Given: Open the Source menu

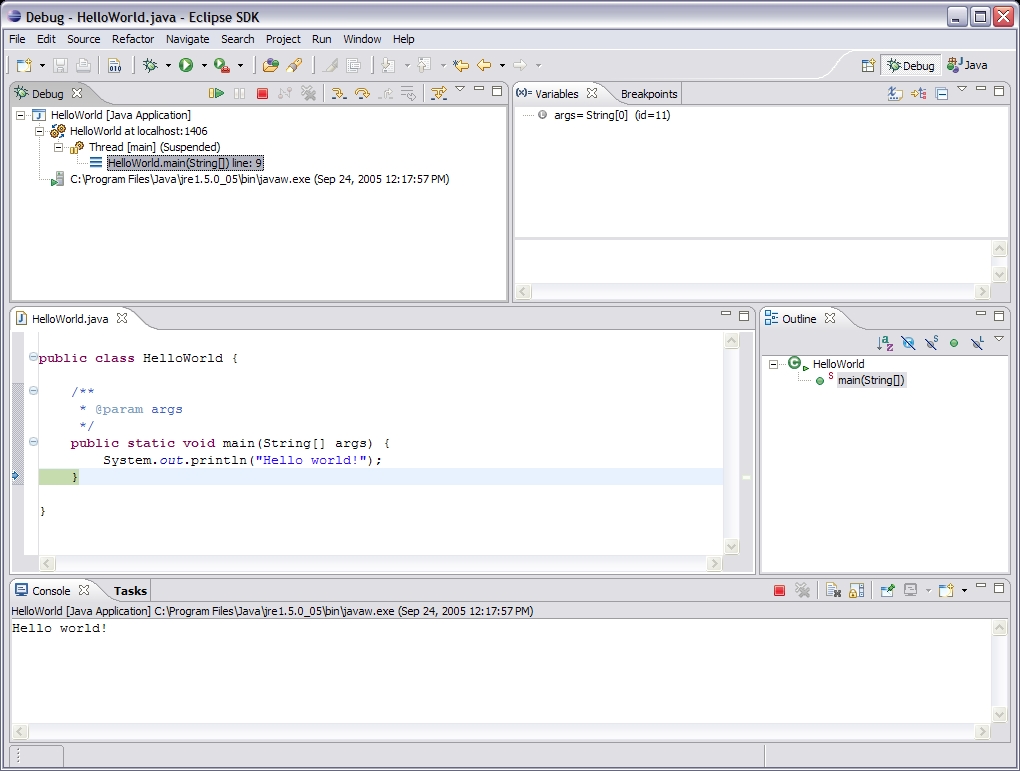Looking at the screenshot, I should (x=84, y=39).
